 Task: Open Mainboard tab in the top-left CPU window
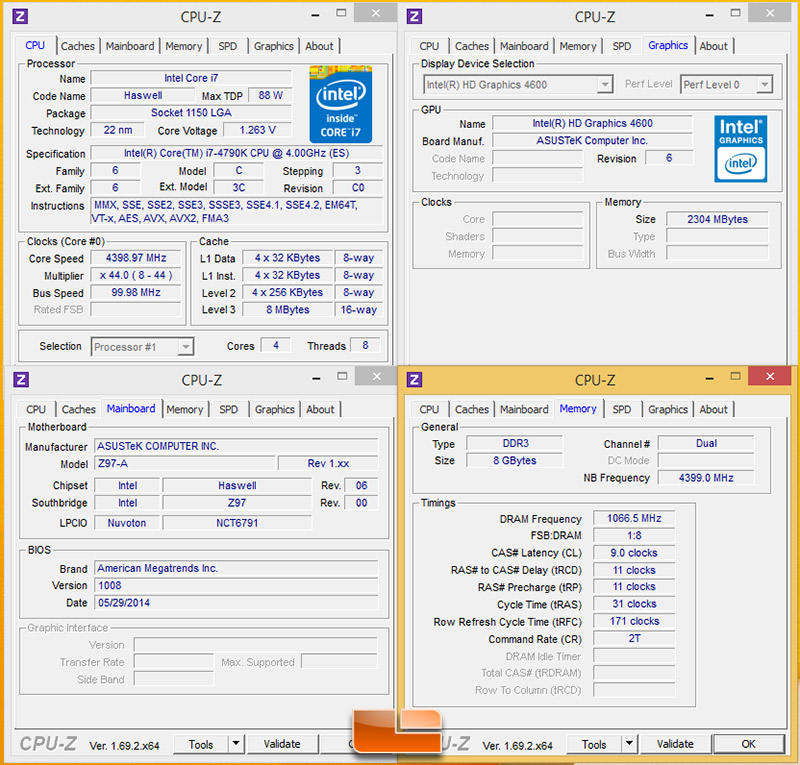[x=130, y=46]
